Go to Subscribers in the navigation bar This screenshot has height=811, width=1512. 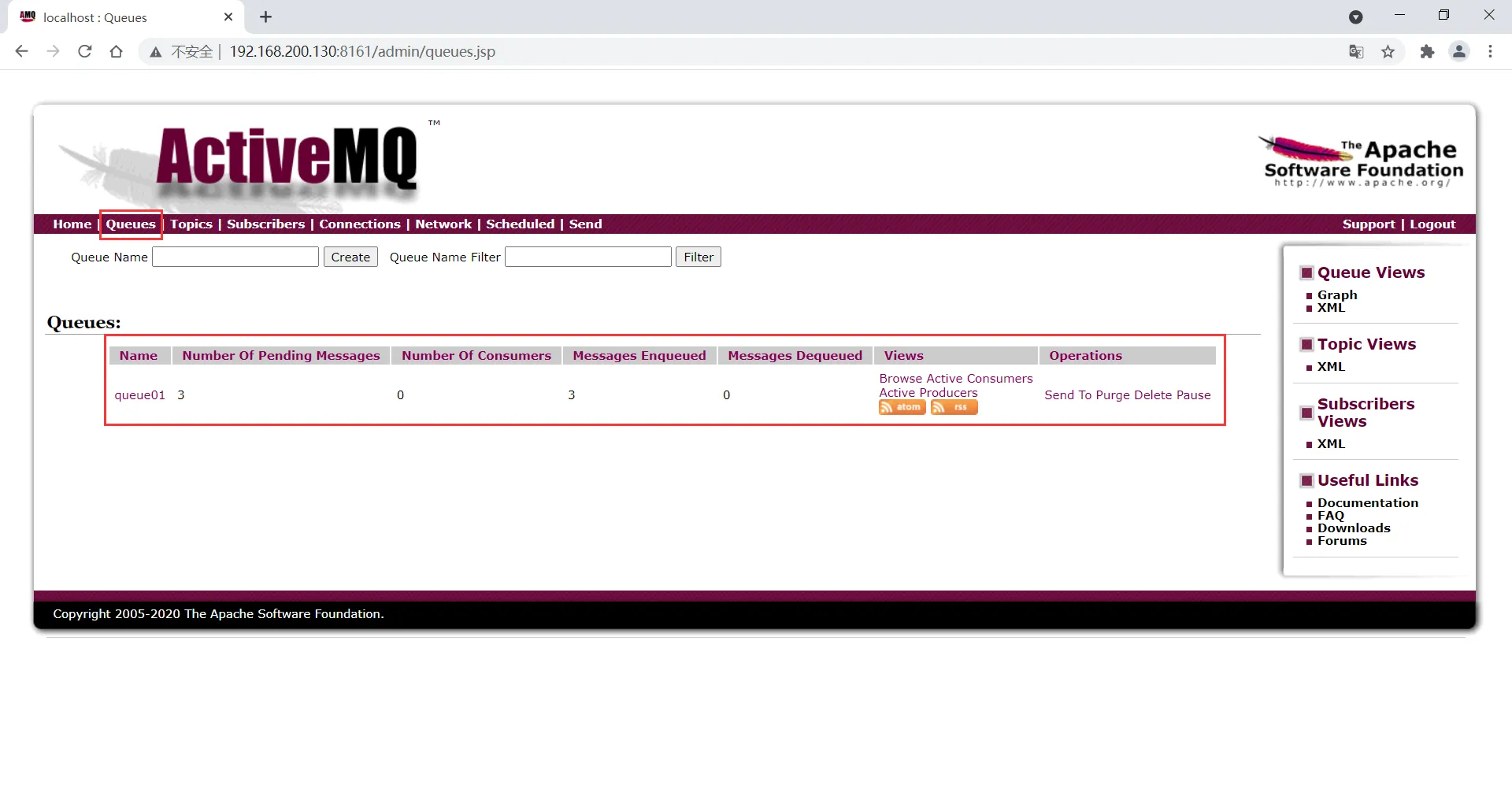tap(265, 224)
